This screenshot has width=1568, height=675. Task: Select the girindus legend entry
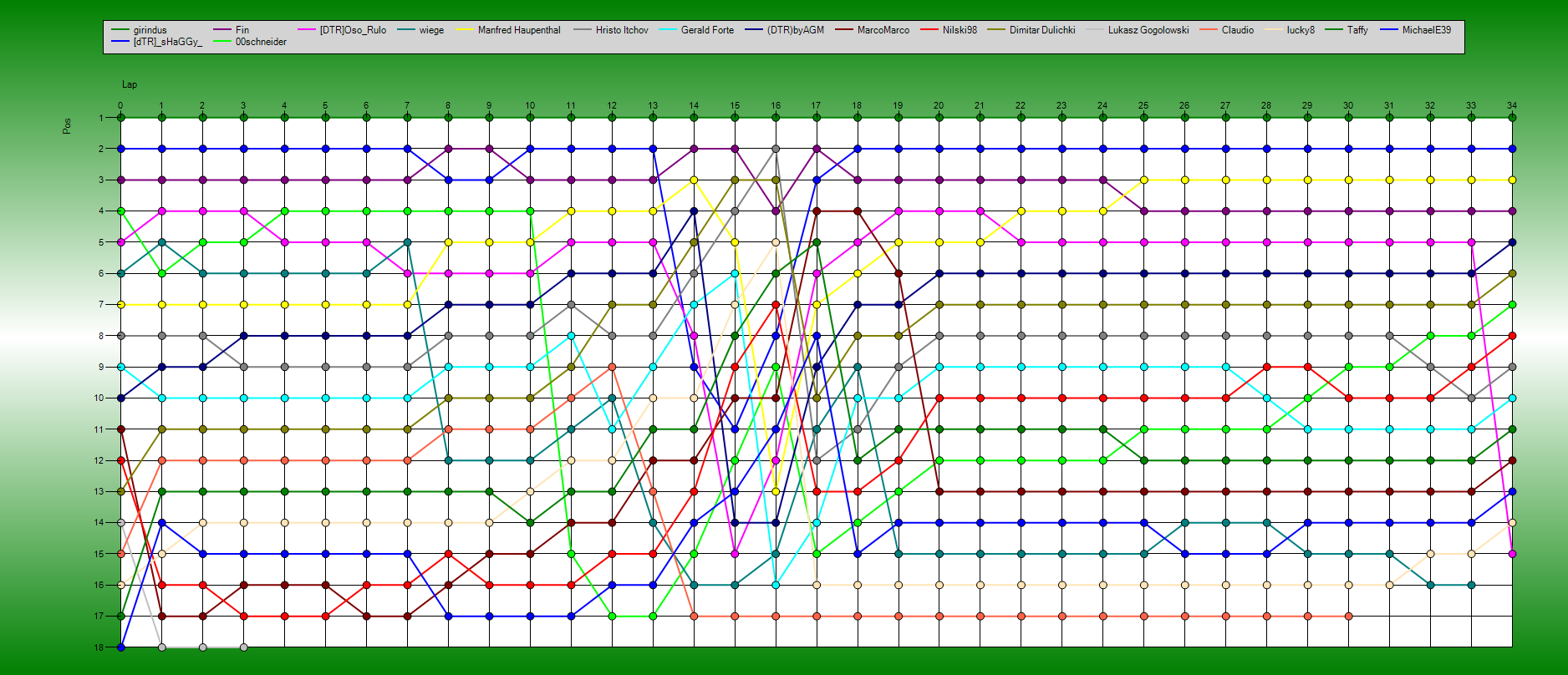[x=150, y=30]
